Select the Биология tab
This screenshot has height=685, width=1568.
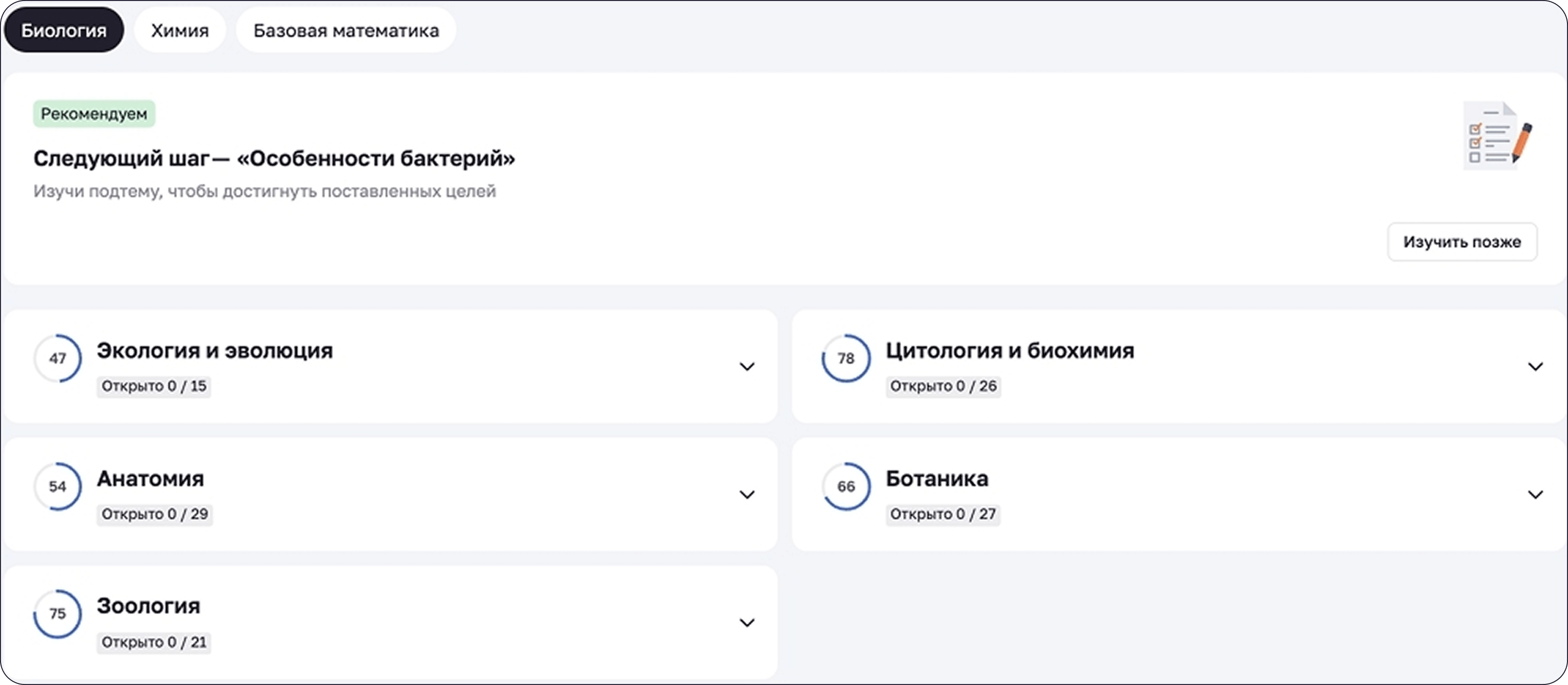(x=63, y=30)
